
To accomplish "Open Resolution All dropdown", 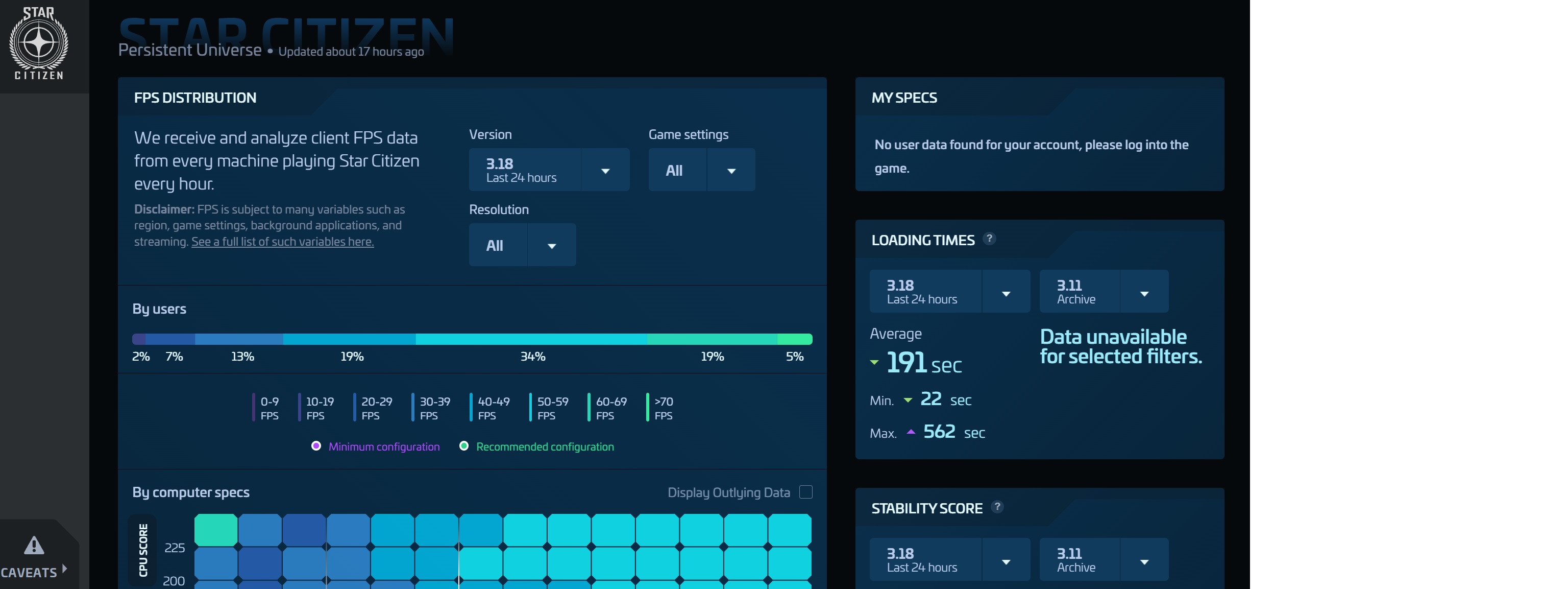I will (x=551, y=246).
